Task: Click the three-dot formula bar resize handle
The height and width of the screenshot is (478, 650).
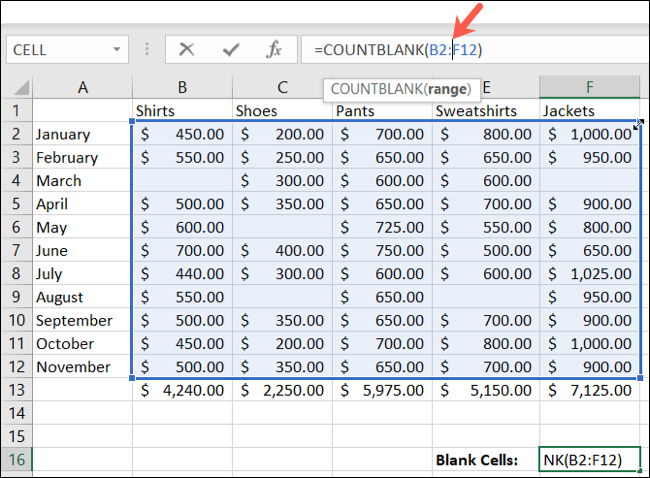Action: coord(147,49)
